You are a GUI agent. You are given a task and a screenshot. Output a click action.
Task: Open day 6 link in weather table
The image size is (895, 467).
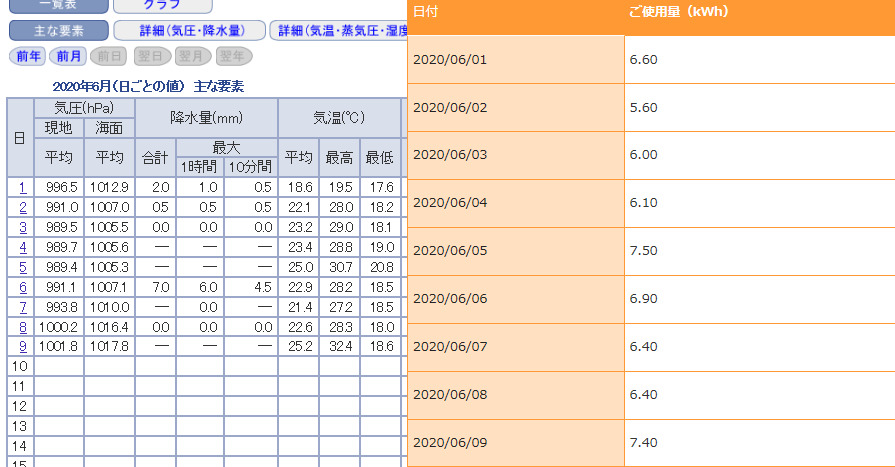pyautogui.click(x=21, y=287)
